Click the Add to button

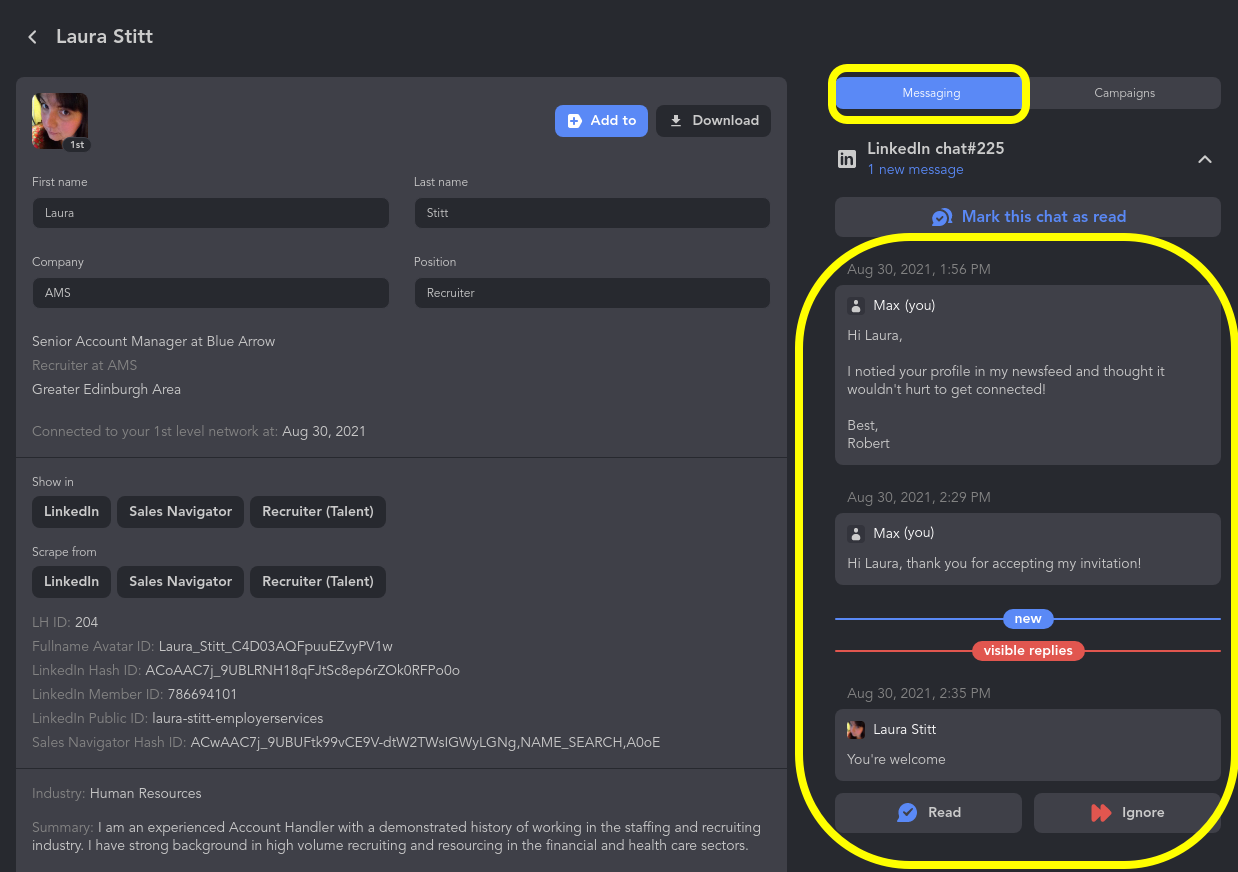coord(602,121)
